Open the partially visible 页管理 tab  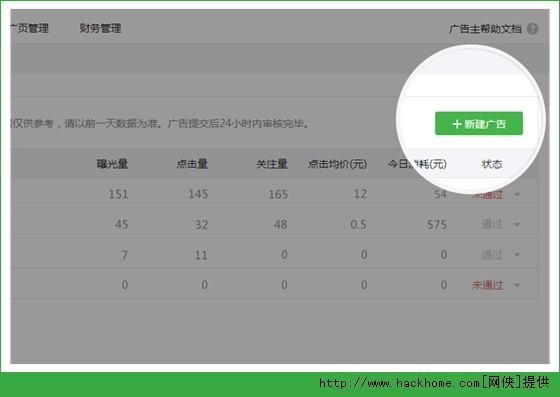pos(30,28)
